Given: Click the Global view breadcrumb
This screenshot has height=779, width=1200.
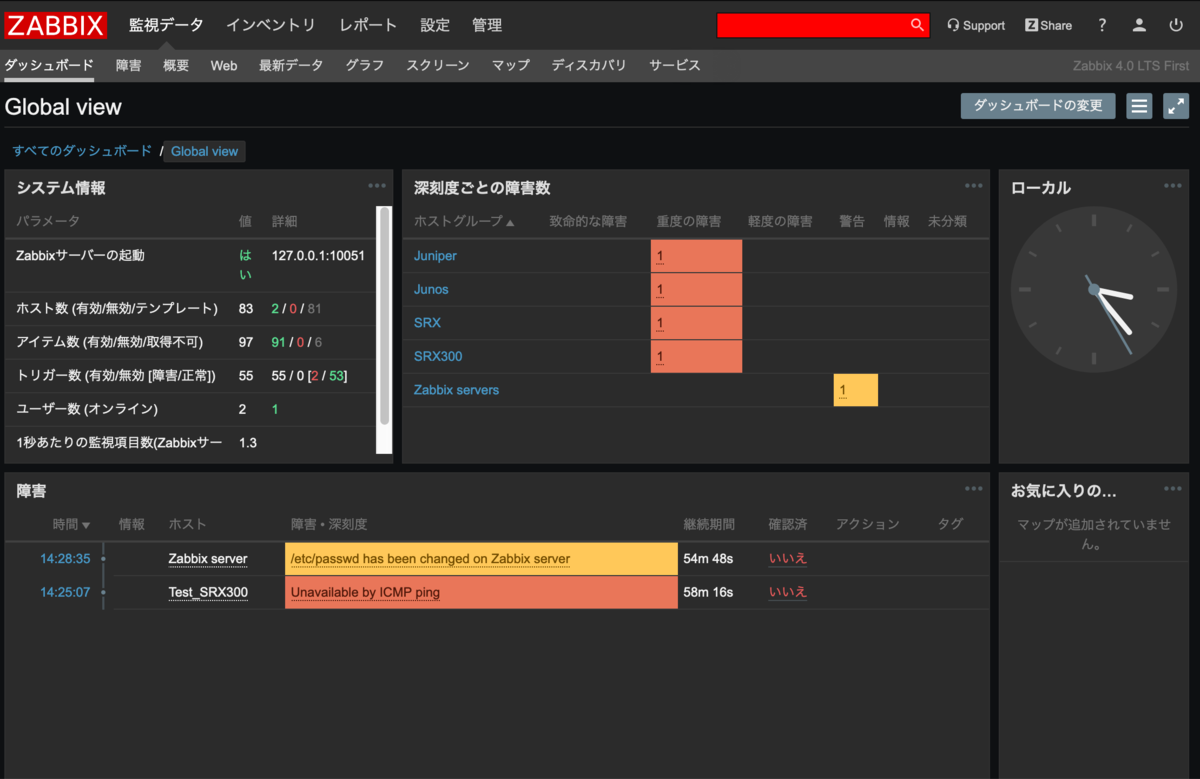Looking at the screenshot, I should (x=205, y=151).
